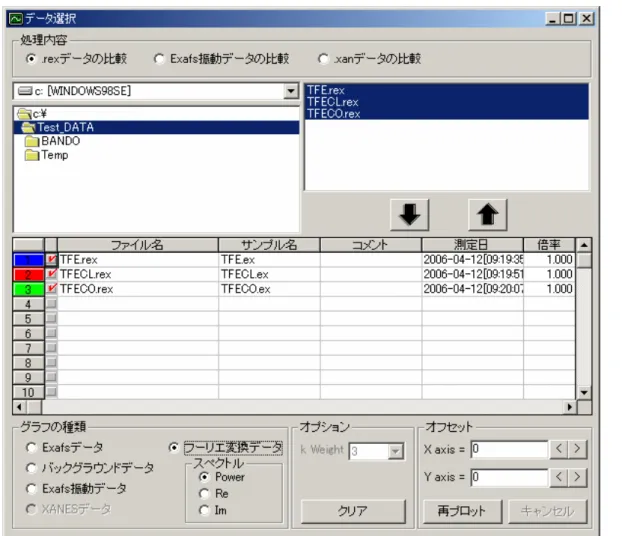Image resolution: width=622 pixels, height=536 pixels.
Task: Click the BANDO folder icon
Action: pyautogui.click(x=32, y=141)
